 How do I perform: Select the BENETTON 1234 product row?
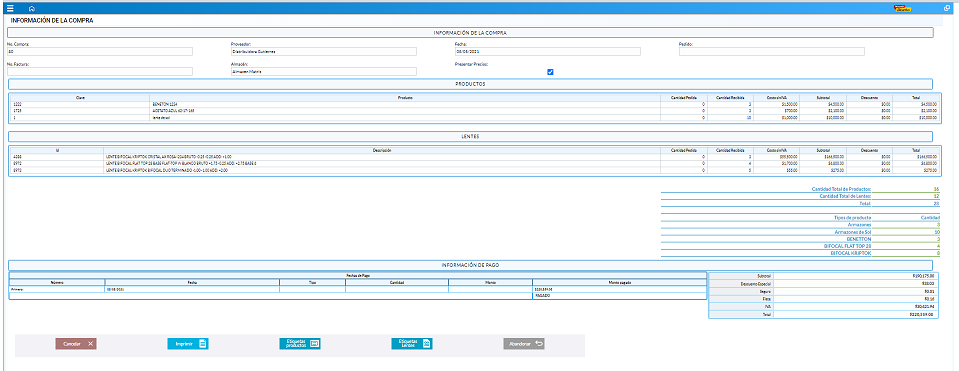tap(474, 105)
